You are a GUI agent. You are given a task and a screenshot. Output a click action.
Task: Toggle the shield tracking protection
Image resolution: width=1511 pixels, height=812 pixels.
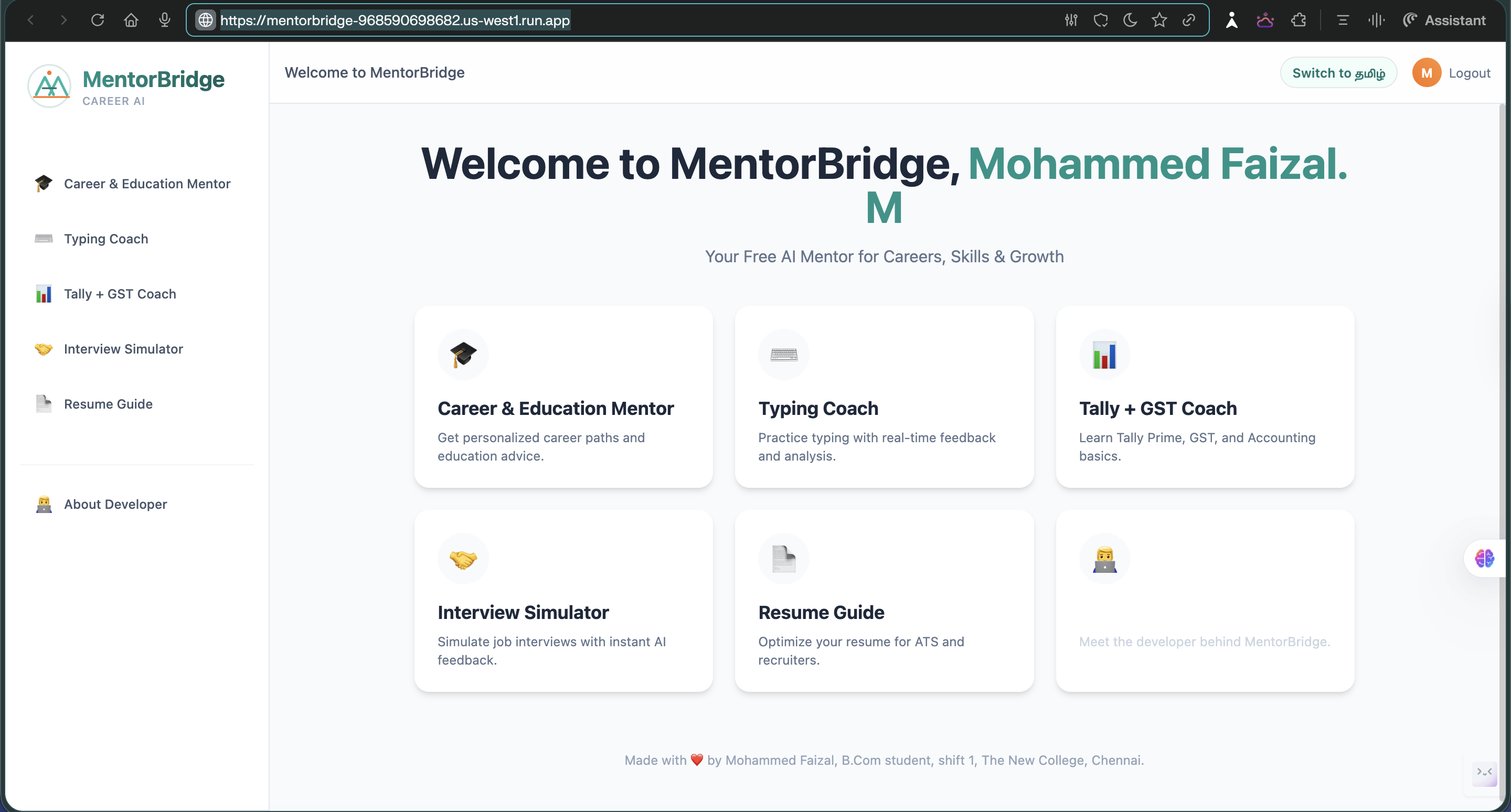tap(1101, 19)
